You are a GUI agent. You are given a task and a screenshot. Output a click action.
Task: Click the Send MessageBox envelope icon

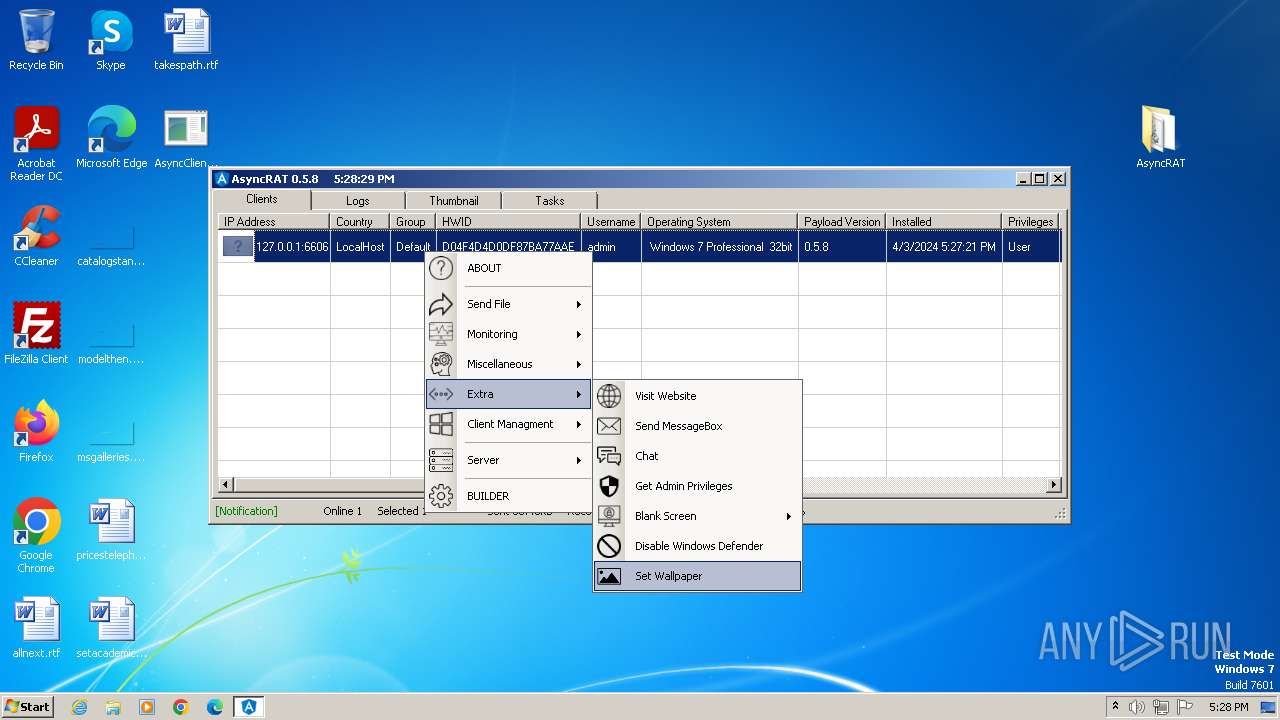point(609,426)
